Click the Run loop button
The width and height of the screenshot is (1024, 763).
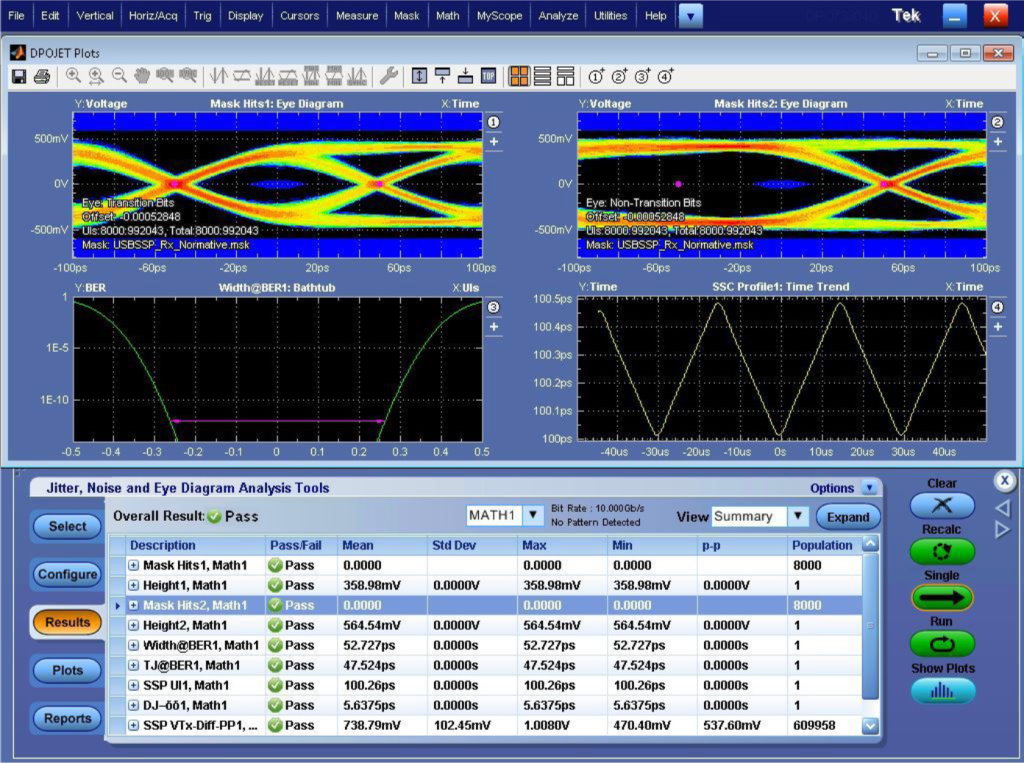942,643
